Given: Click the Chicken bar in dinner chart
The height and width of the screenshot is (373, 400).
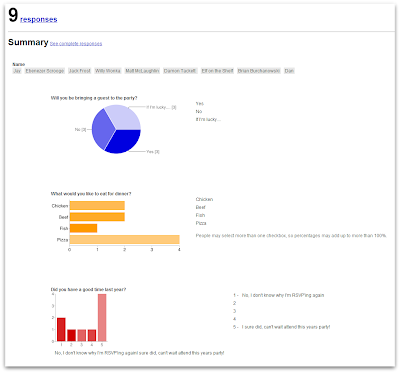Looking at the screenshot, I should click(x=97, y=206).
